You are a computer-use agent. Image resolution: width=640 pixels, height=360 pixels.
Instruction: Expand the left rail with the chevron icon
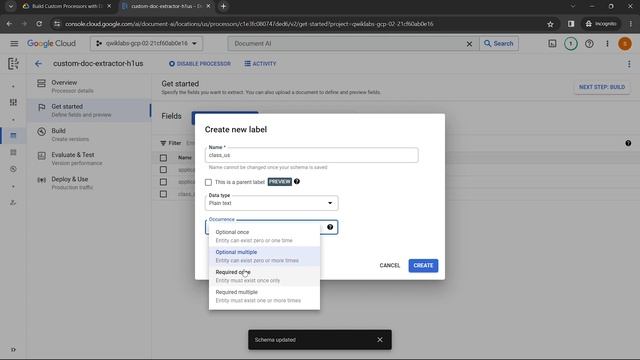[x=13, y=349]
